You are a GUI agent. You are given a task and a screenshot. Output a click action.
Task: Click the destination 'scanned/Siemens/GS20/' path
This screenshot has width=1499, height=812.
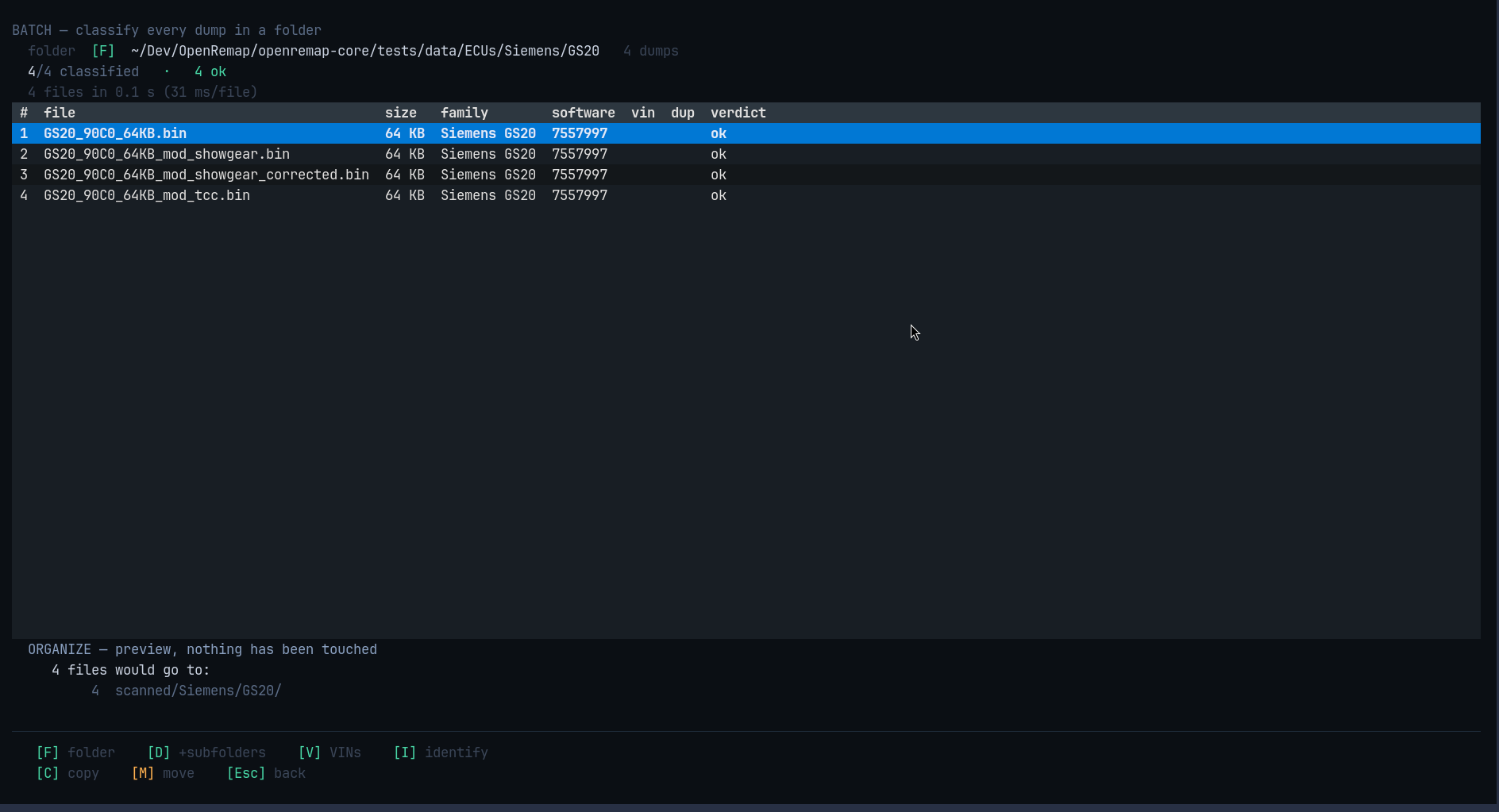coord(198,691)
